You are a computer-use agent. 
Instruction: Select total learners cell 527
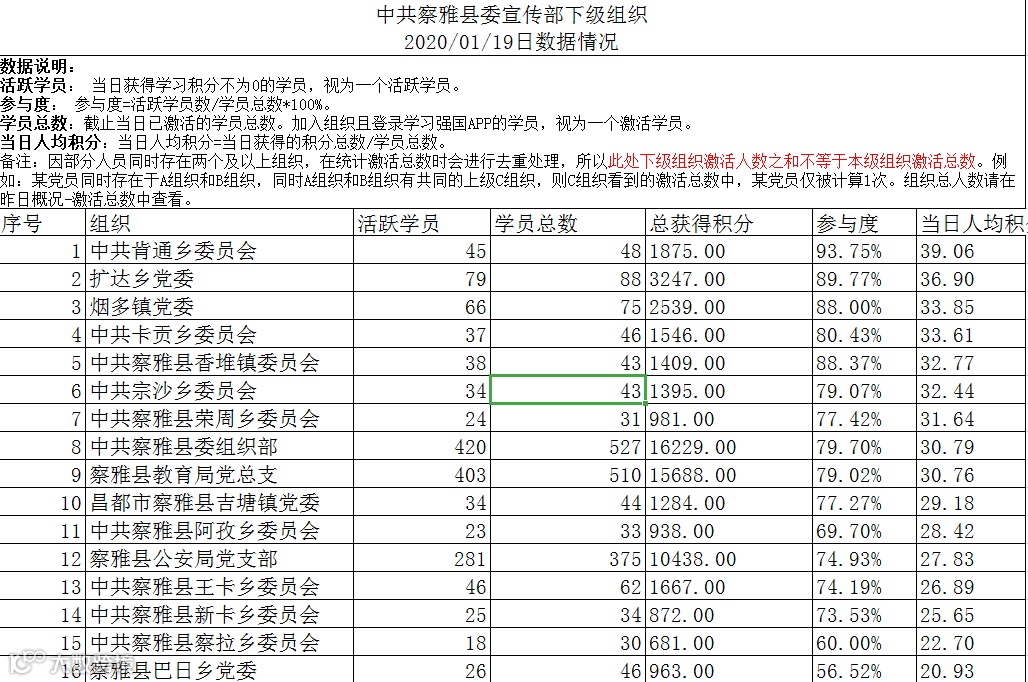568,447
